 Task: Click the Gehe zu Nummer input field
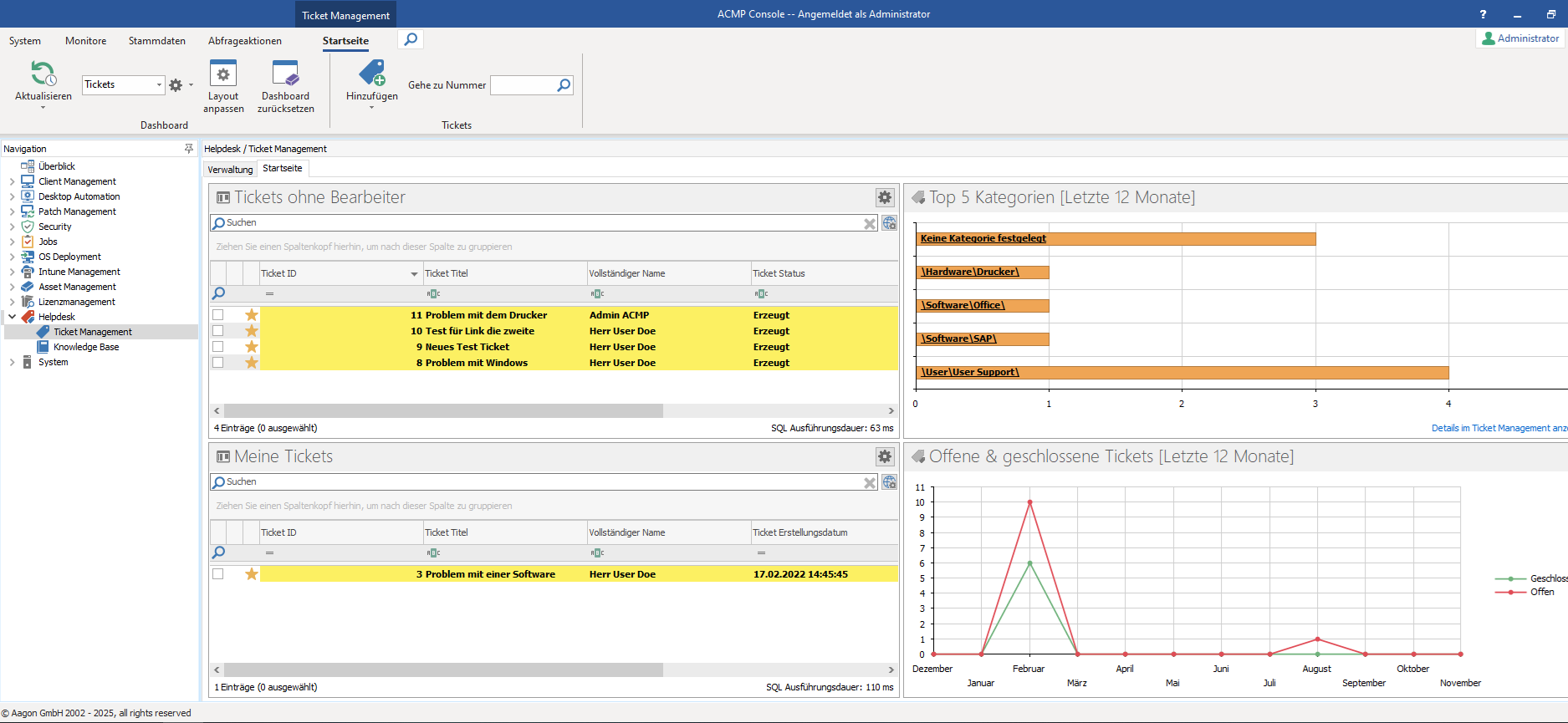coord(523,85)
